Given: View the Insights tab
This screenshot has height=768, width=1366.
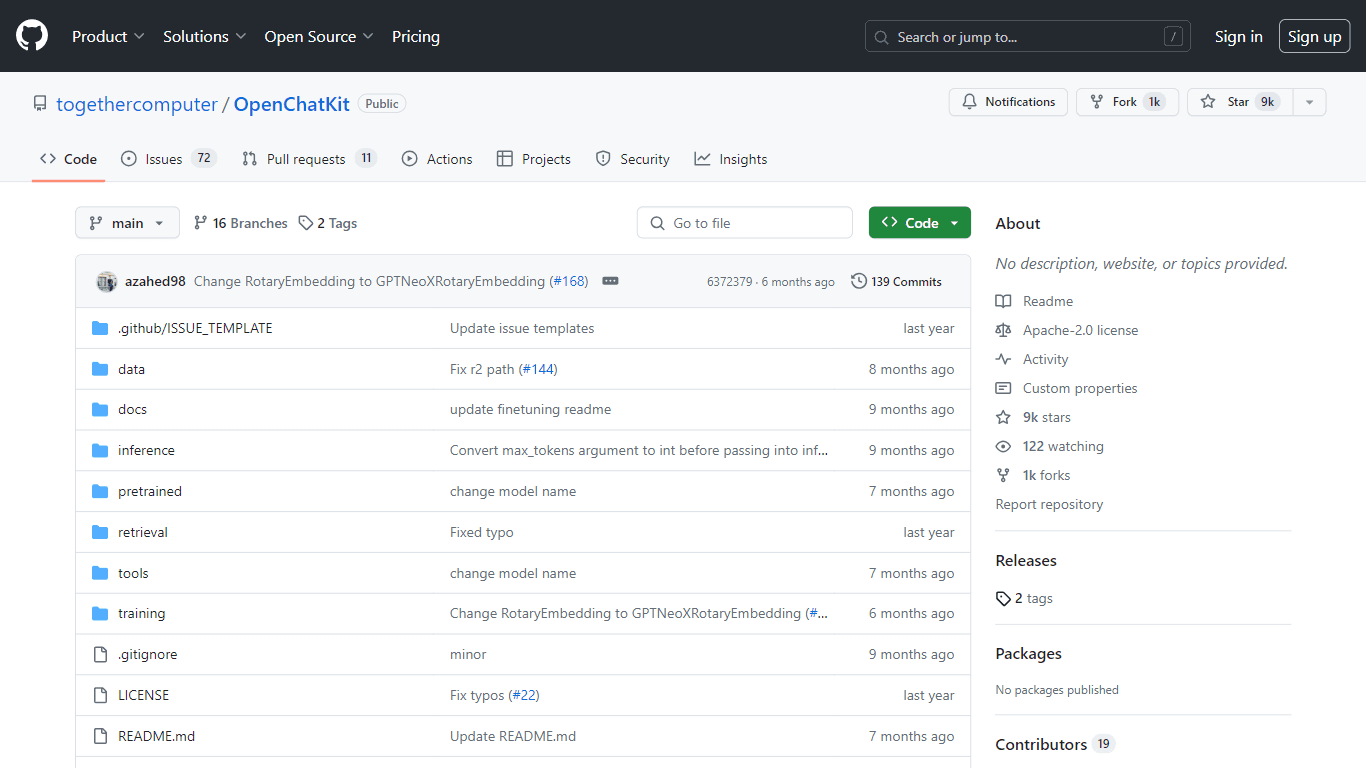Looking at the screenshot, I should coord(731,159).
